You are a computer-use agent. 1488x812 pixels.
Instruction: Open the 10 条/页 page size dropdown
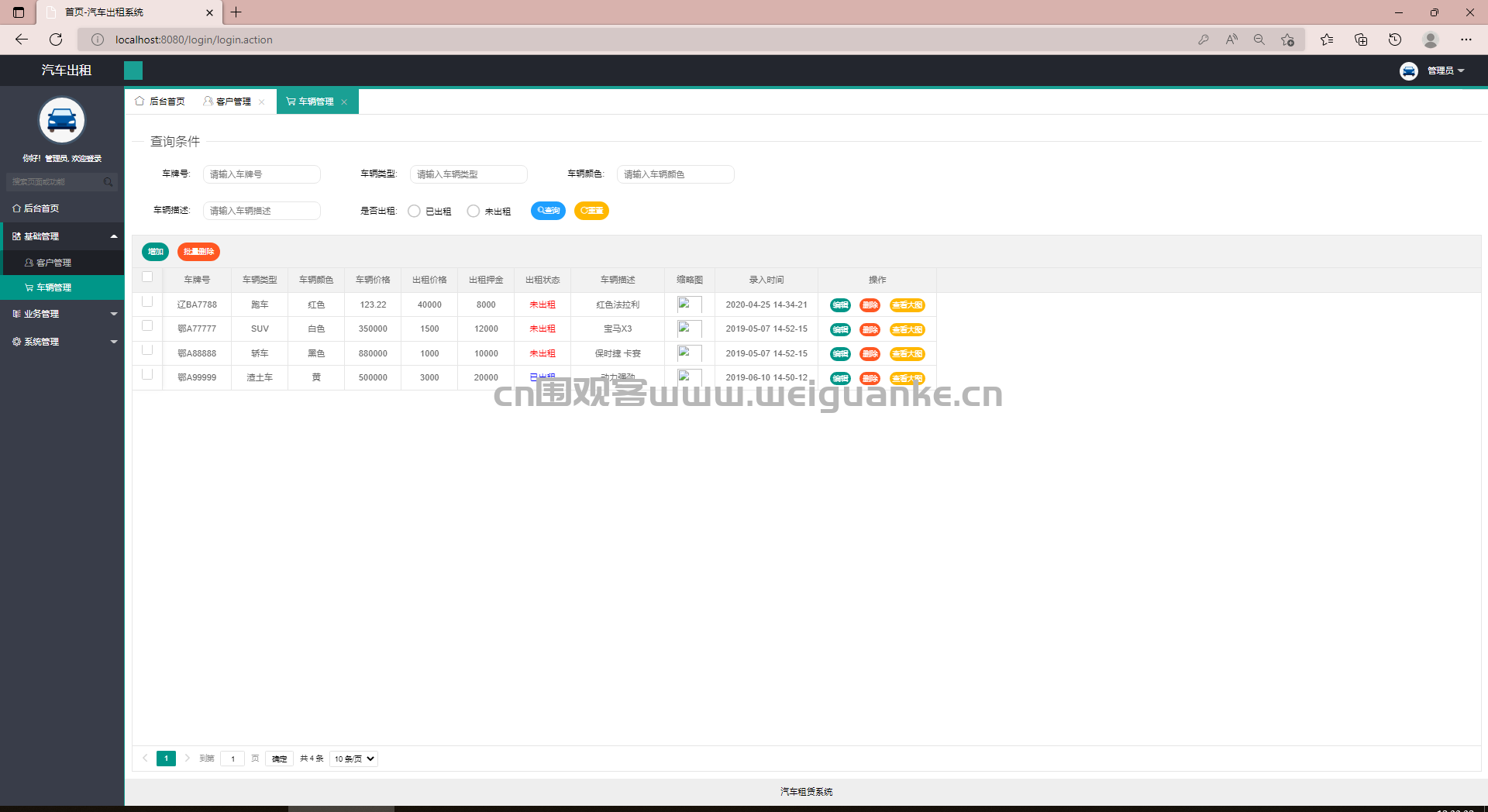pos(353,759)
